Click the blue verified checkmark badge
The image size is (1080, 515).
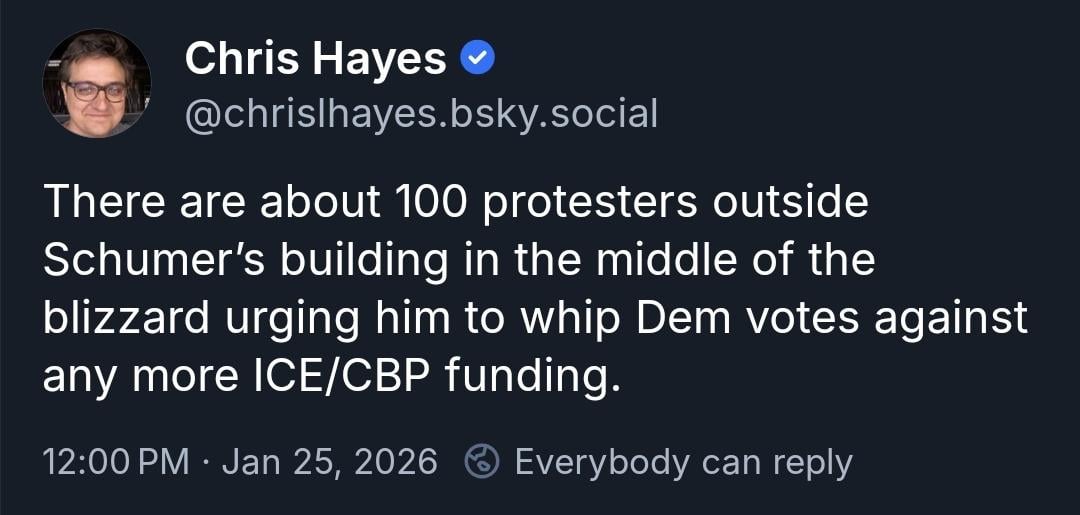click(477, 61)
